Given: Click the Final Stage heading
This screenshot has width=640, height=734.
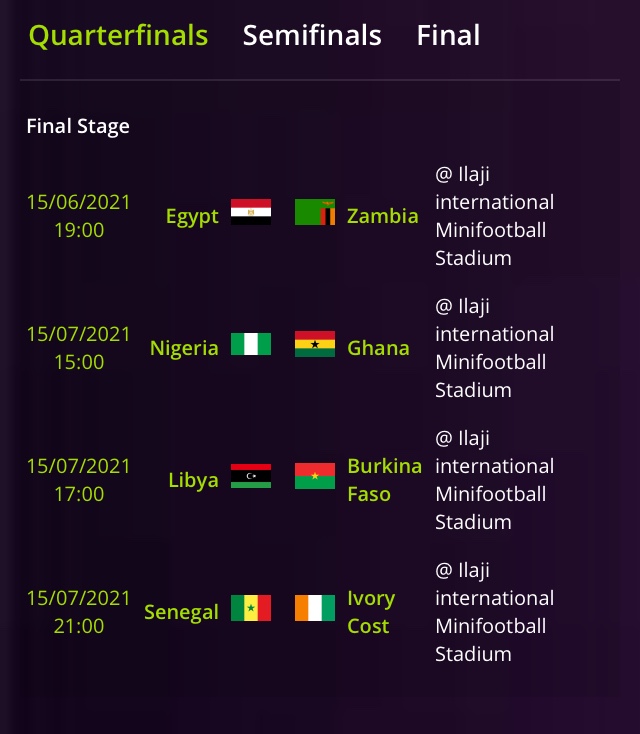Looking at the screenshot, I should click(78, 126).
